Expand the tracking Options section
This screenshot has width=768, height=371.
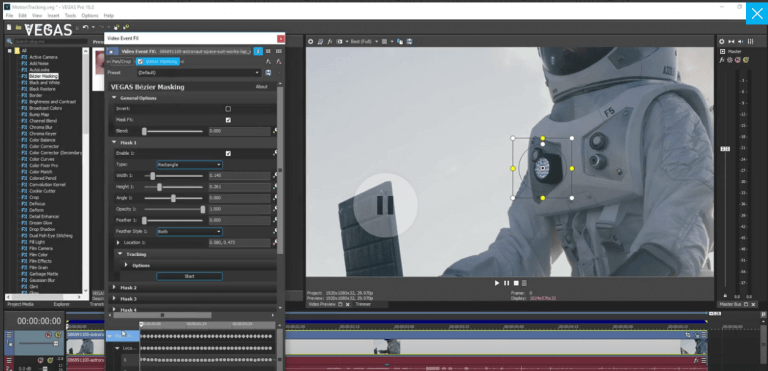tap(126, 265)
